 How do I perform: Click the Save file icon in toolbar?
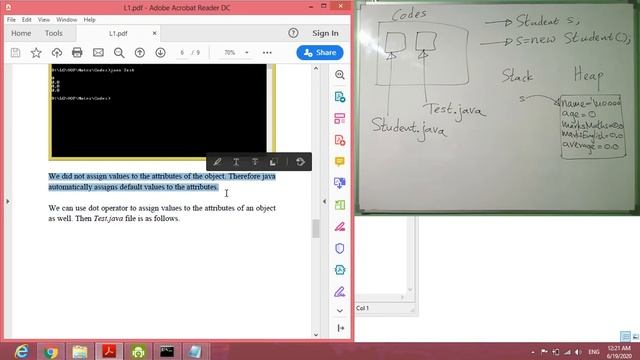16,53
